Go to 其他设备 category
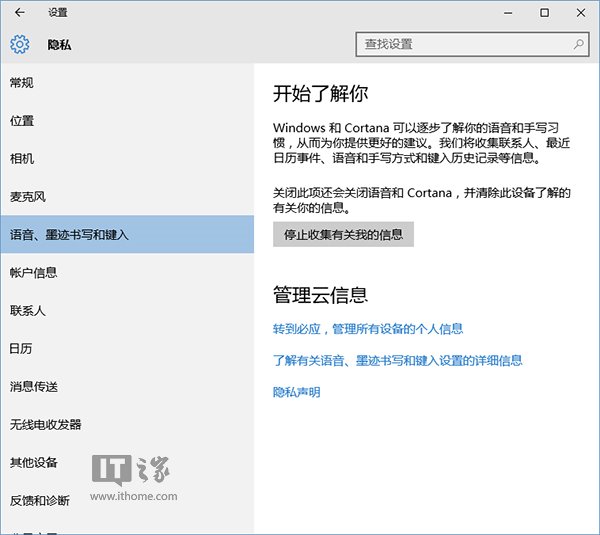This screenshot has height=535, width=600. pos(33,463)
